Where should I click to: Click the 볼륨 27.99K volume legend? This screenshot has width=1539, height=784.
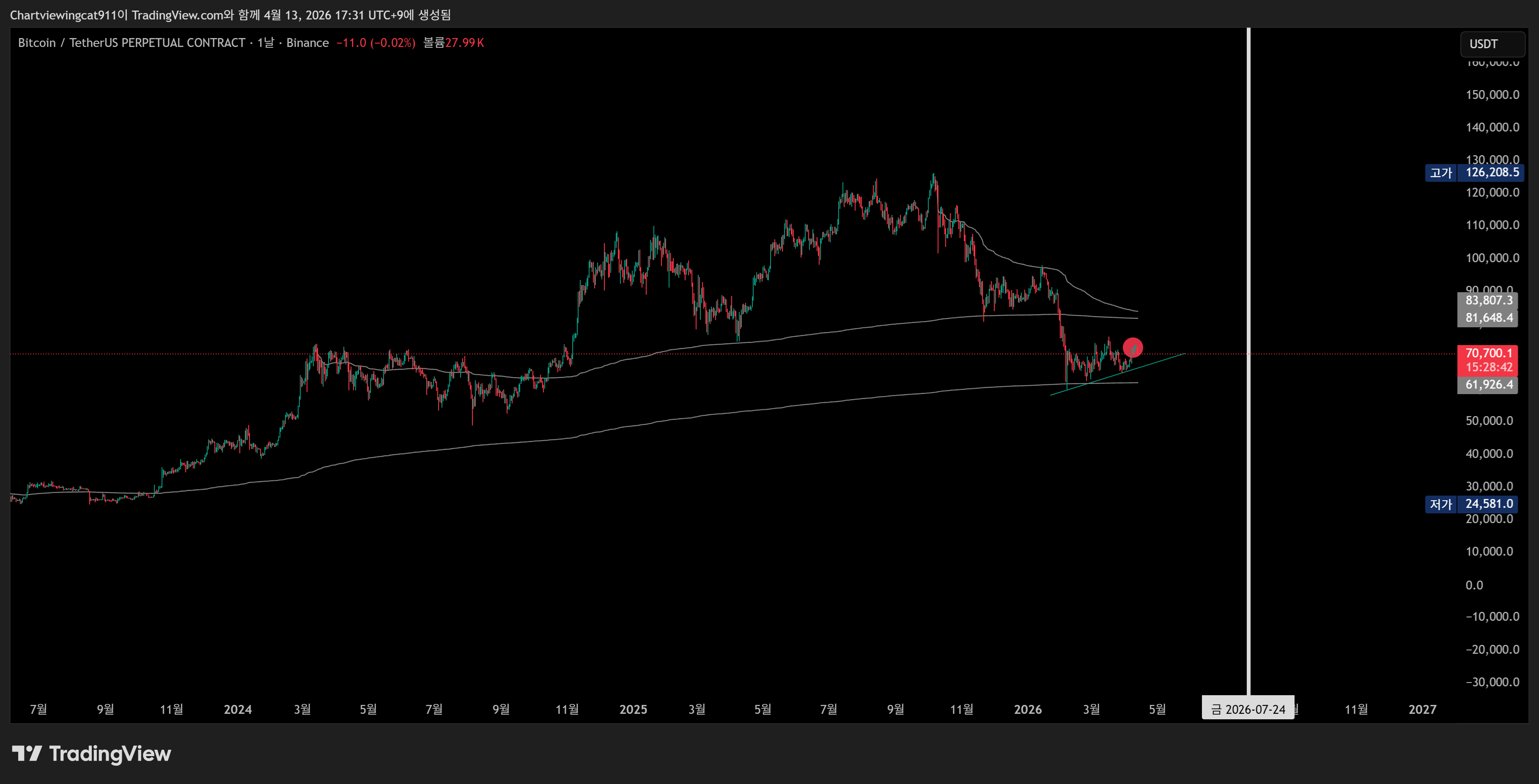(x=453, y=43)
